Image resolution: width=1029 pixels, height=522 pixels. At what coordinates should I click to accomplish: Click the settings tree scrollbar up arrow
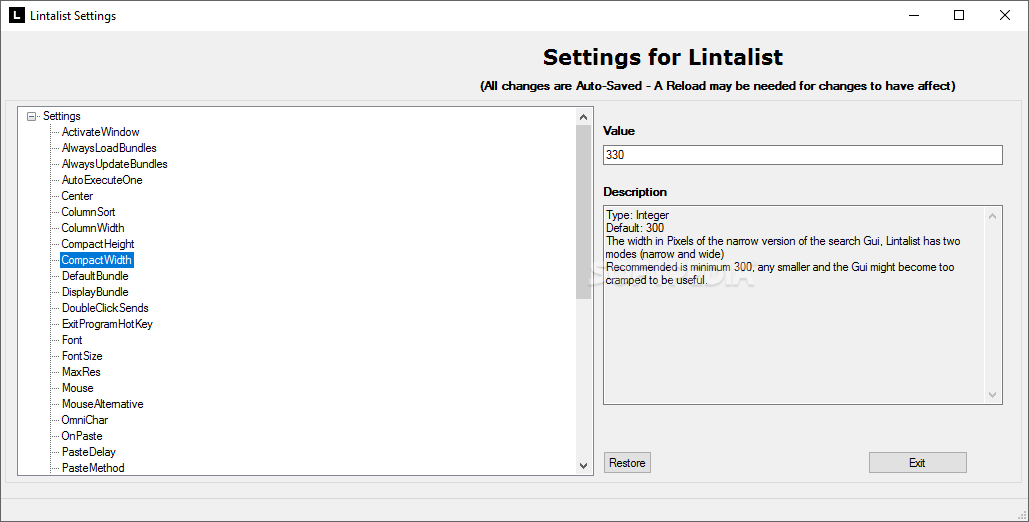(583, 117)
